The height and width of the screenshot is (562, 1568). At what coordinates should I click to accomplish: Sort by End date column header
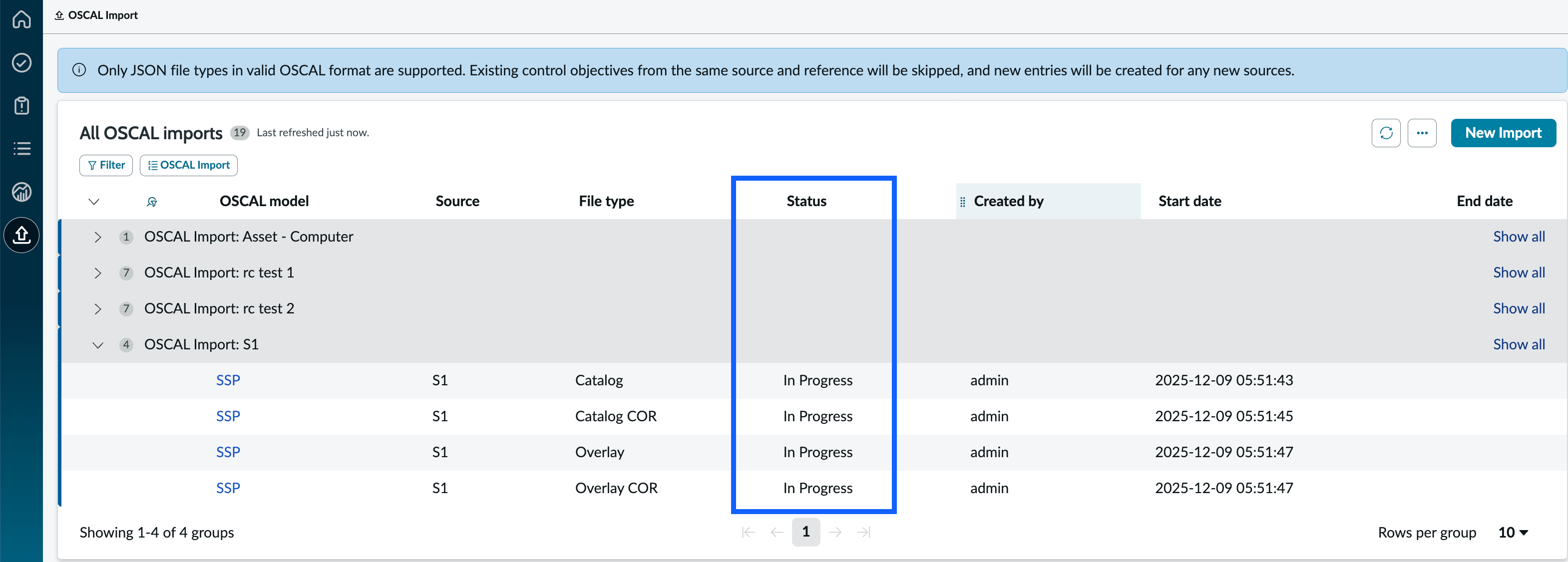(1484, 201)
